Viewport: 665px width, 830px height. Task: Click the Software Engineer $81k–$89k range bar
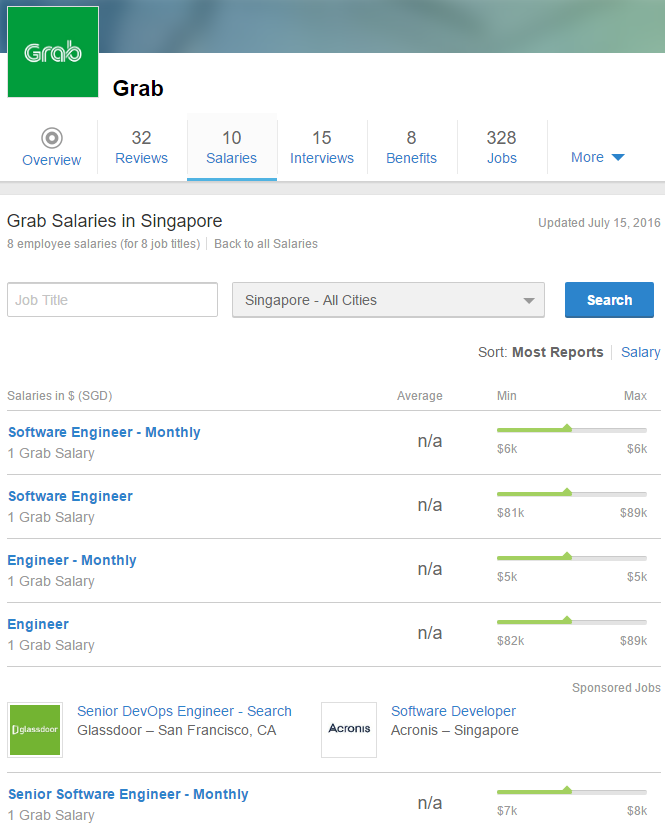pos(572,493)
